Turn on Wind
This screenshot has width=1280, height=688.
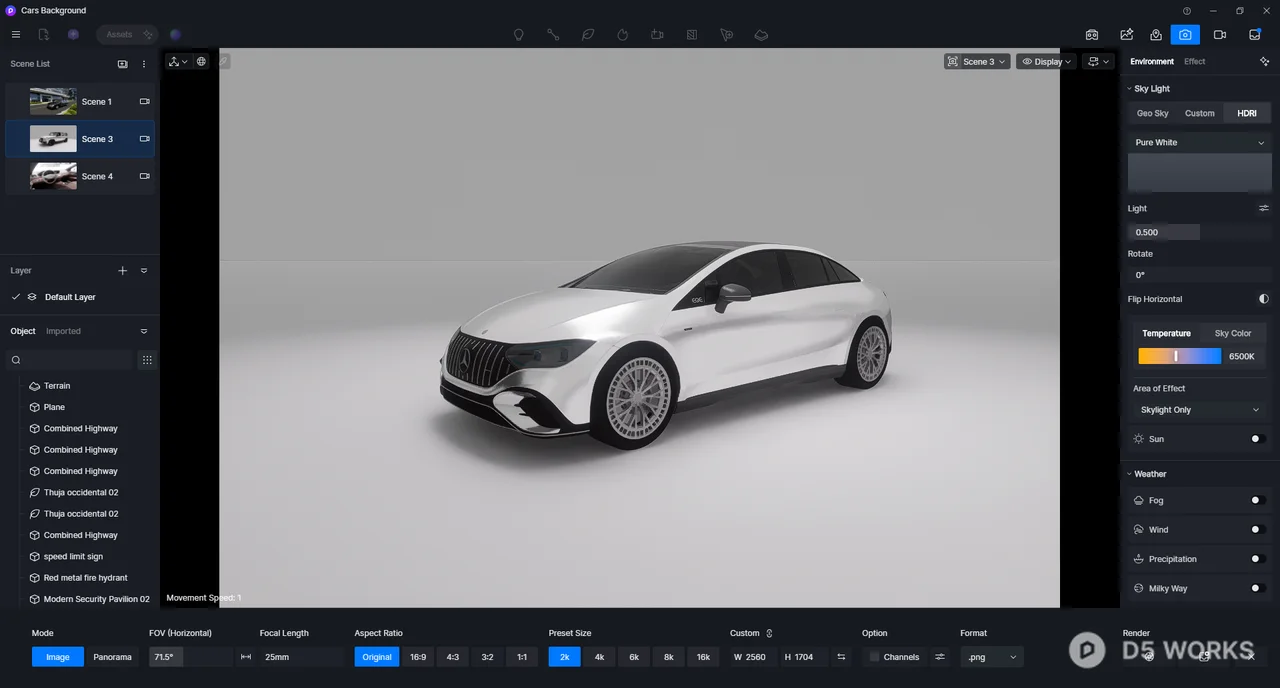pyautogui.click(x=1258, y=530)
